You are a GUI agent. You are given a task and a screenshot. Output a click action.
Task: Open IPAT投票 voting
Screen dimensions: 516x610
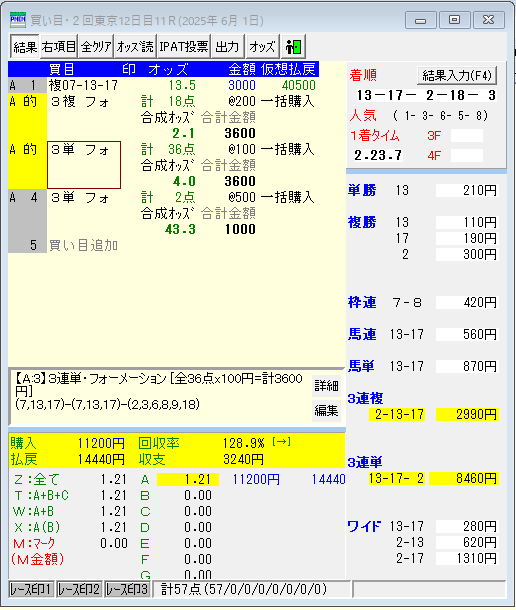pos(184,47)
